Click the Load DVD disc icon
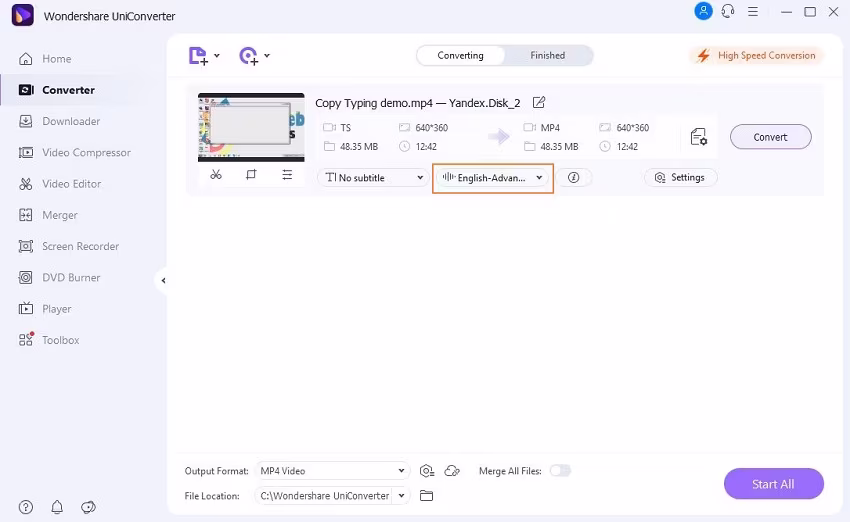 click(x=248, y=56)
